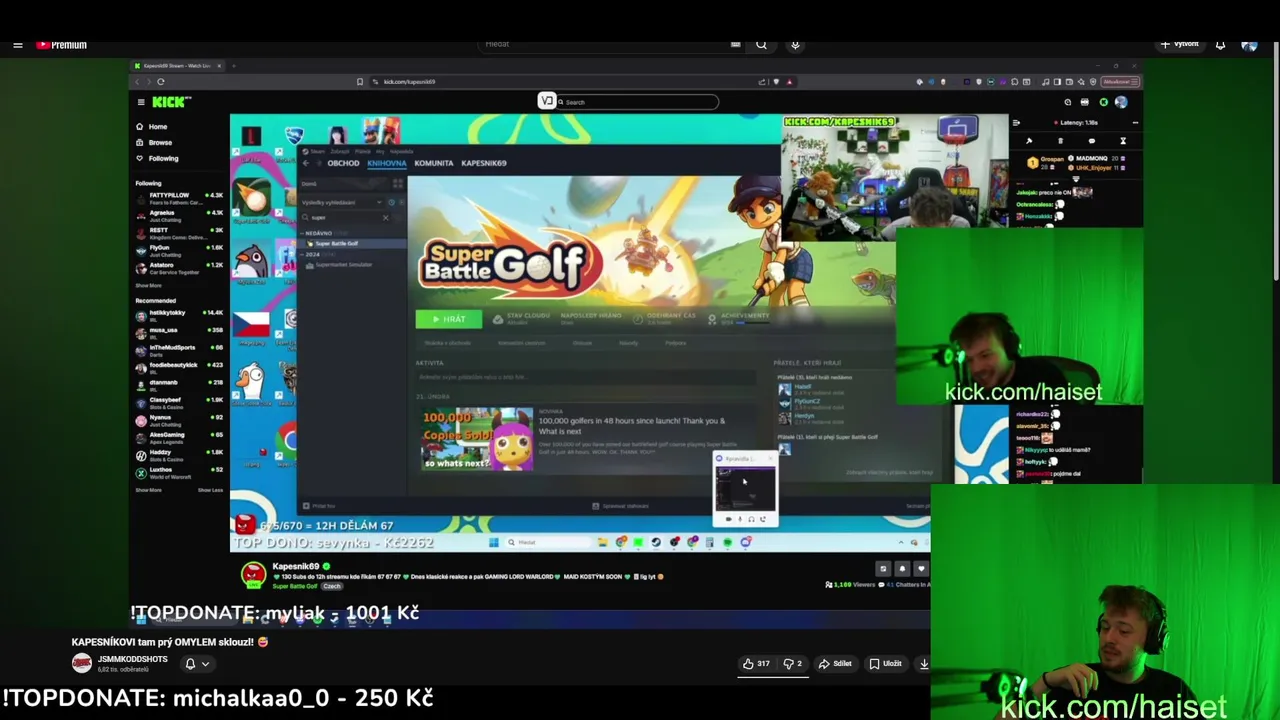Open the goose desktop shortcut
The image size is (1280, 720).
(x=252, y=381)
